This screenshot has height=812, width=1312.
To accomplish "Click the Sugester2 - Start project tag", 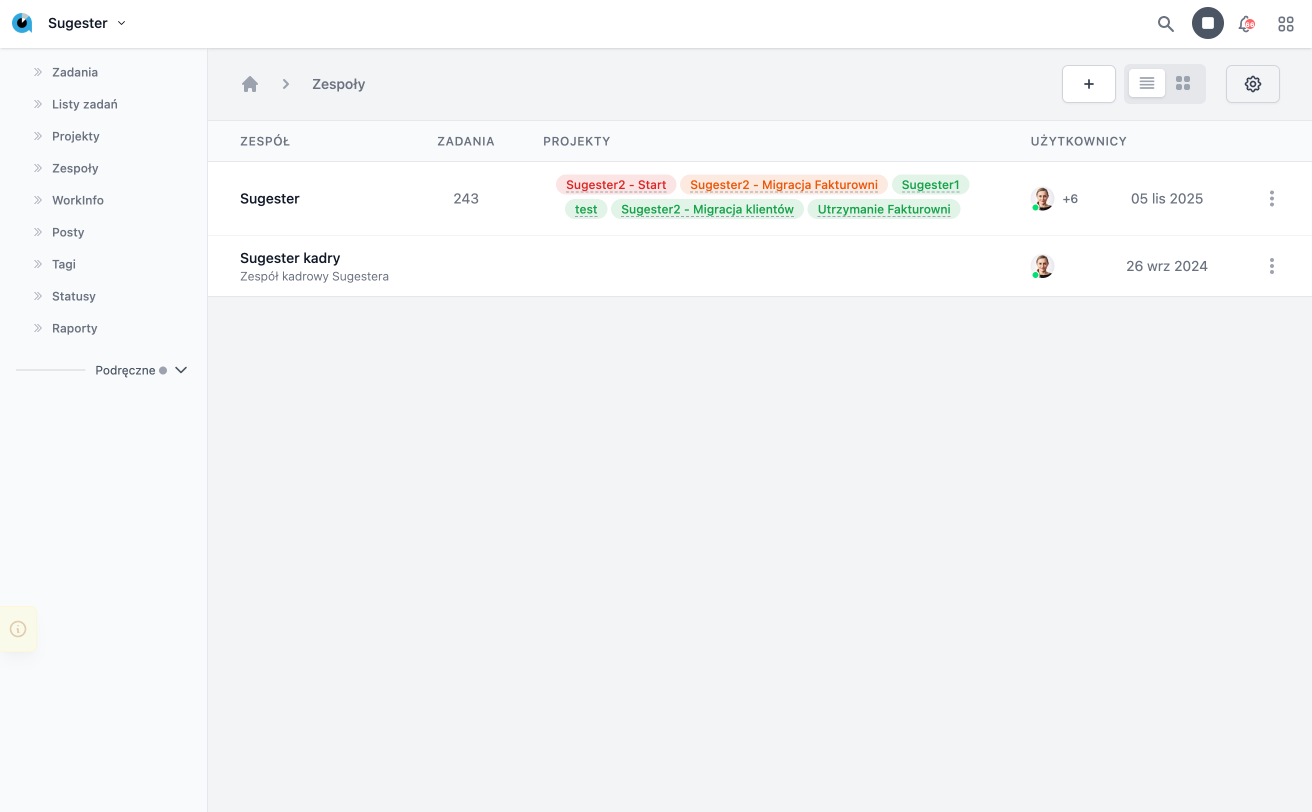I will (x=616, y=185).
